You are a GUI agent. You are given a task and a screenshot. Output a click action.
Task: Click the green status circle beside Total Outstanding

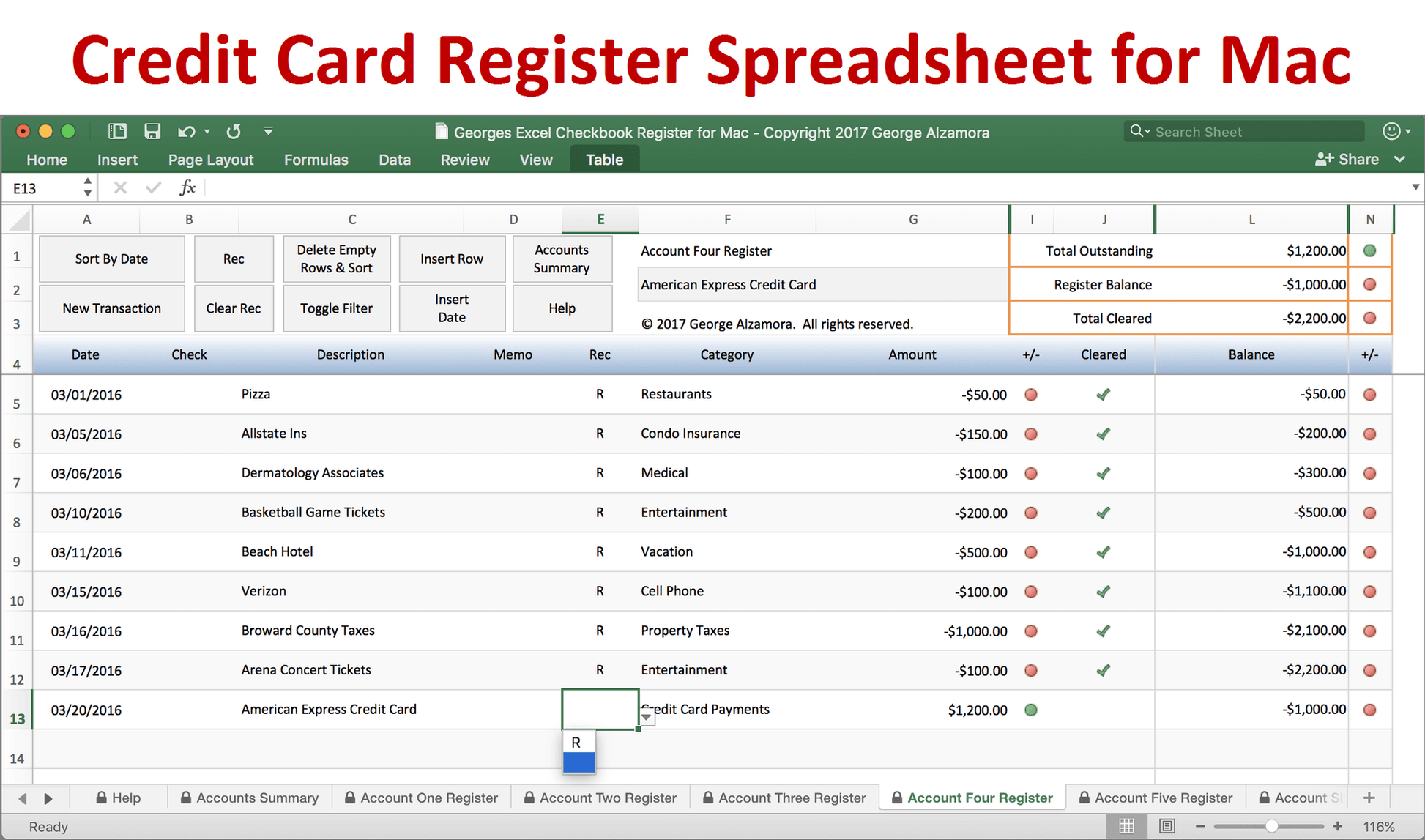click(1369, 250)
